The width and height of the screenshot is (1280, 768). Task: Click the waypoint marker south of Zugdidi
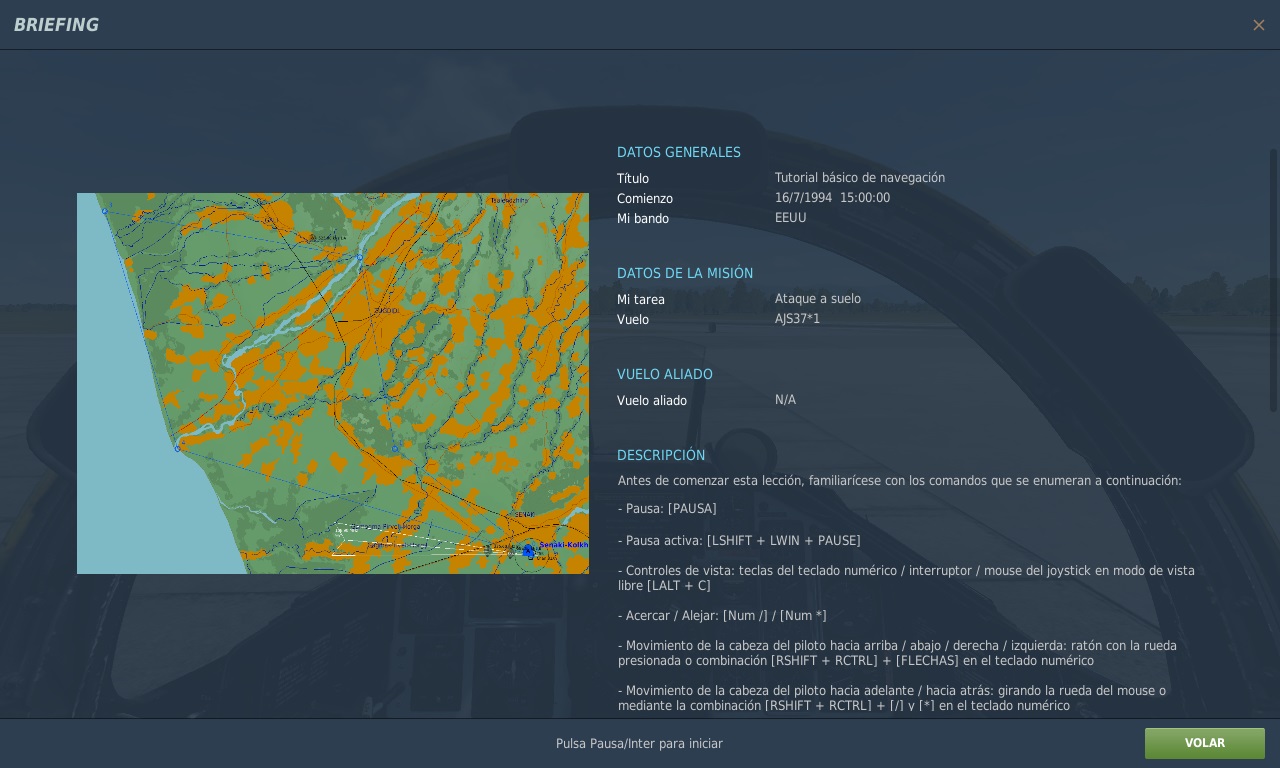tap(395, 448)
